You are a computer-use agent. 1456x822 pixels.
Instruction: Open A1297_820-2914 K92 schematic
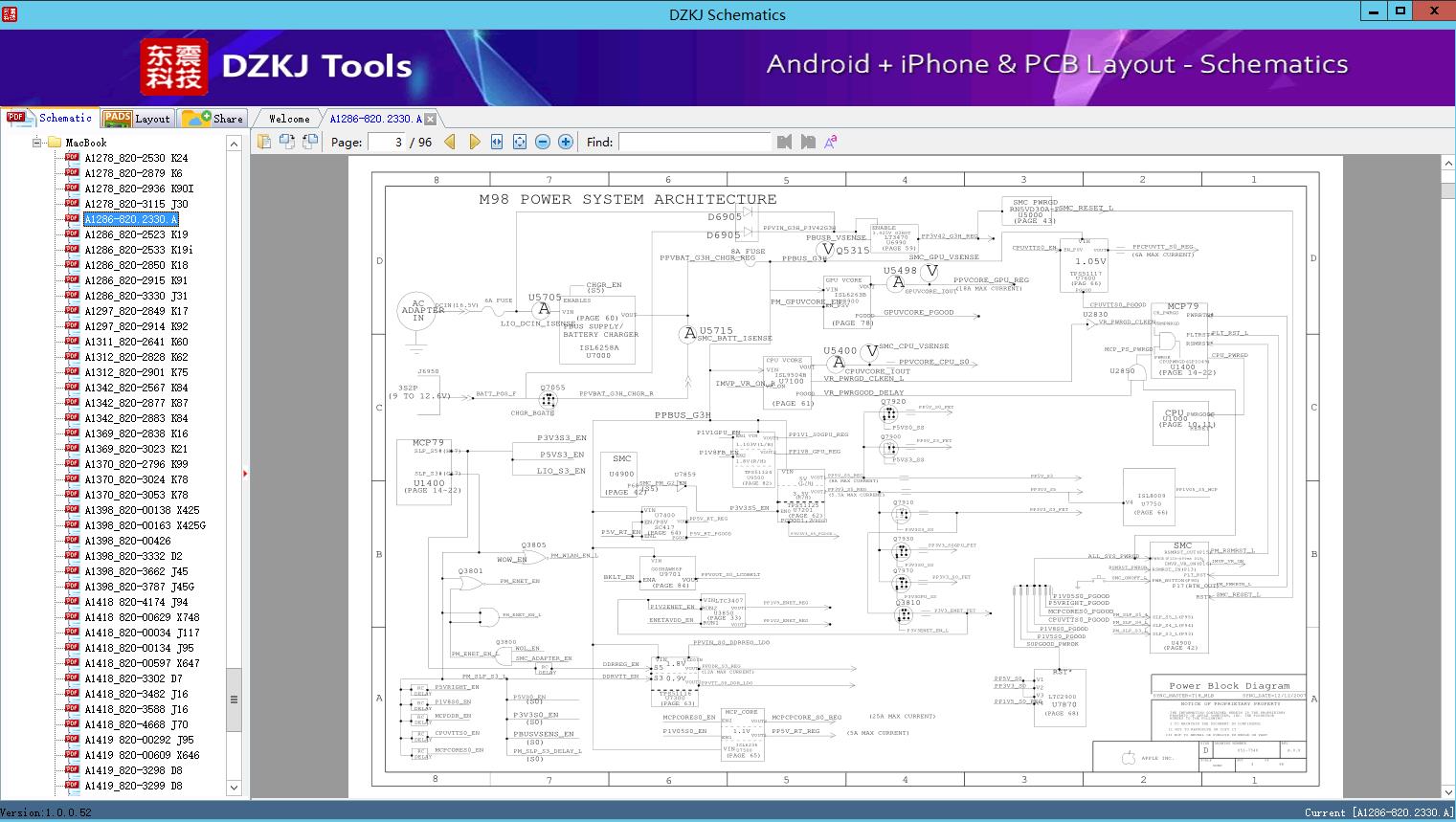click(x=136, y=326)
